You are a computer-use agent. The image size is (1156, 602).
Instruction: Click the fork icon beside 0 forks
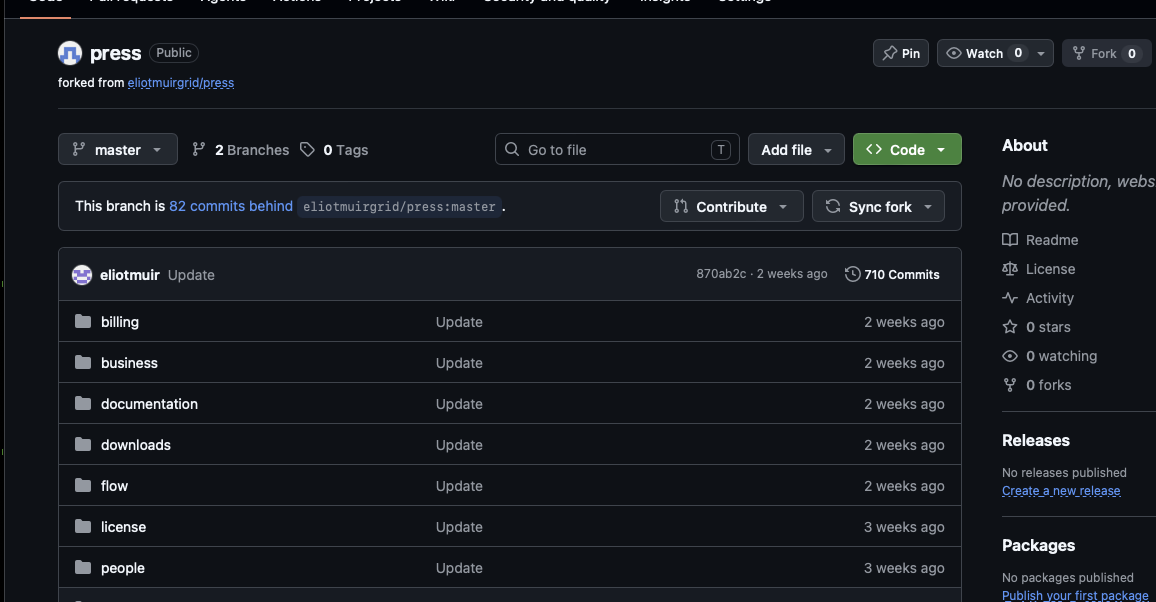point(1010,385)
